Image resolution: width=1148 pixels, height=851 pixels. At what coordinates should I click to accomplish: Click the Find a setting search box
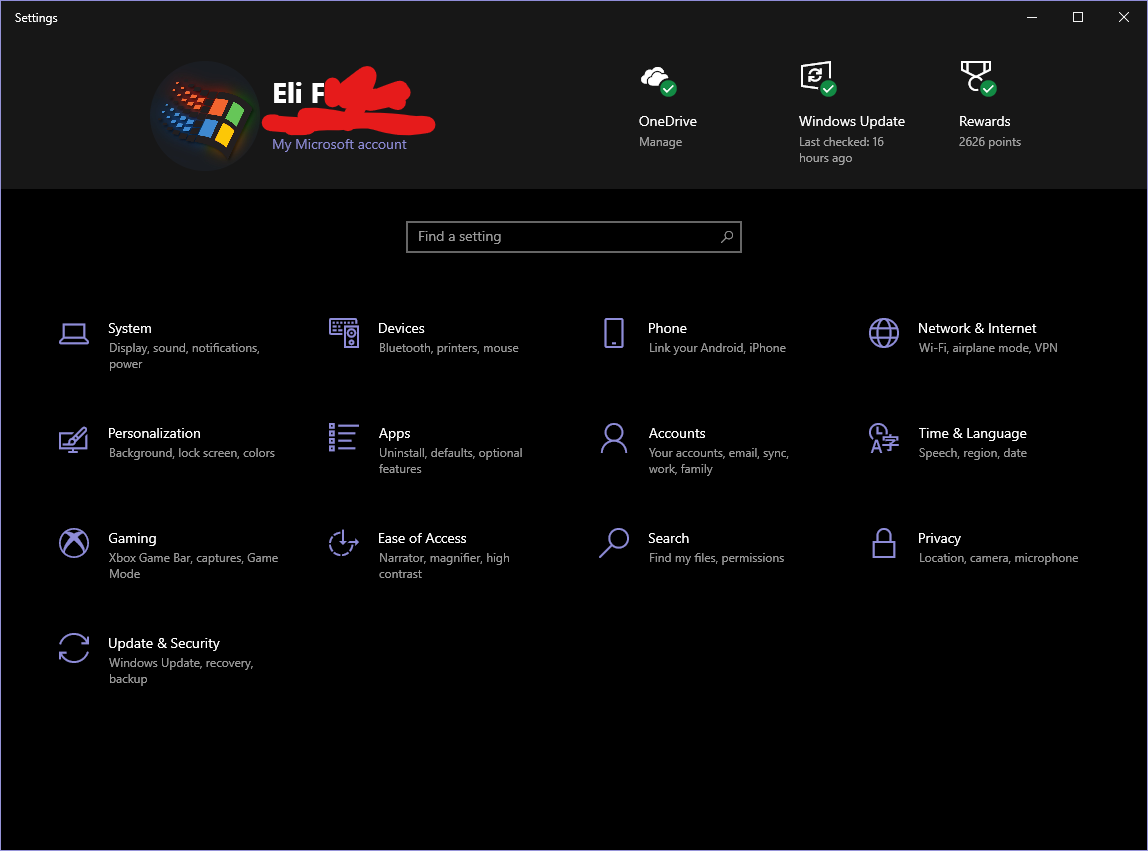tap(573, 236)
